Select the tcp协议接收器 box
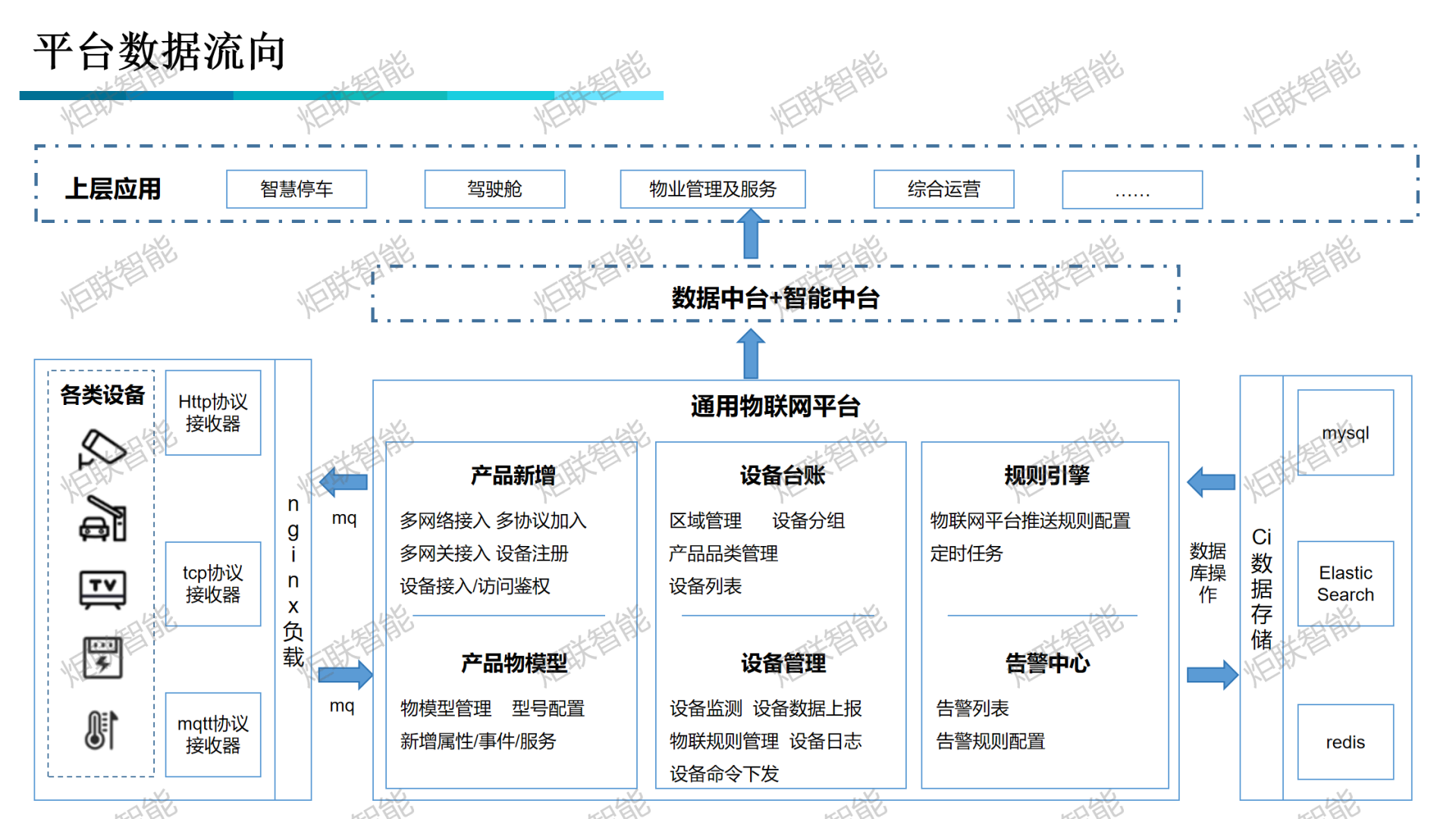 coord(213,584)
